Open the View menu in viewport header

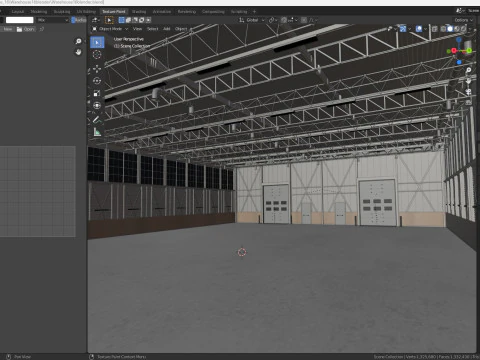point(137,29)
